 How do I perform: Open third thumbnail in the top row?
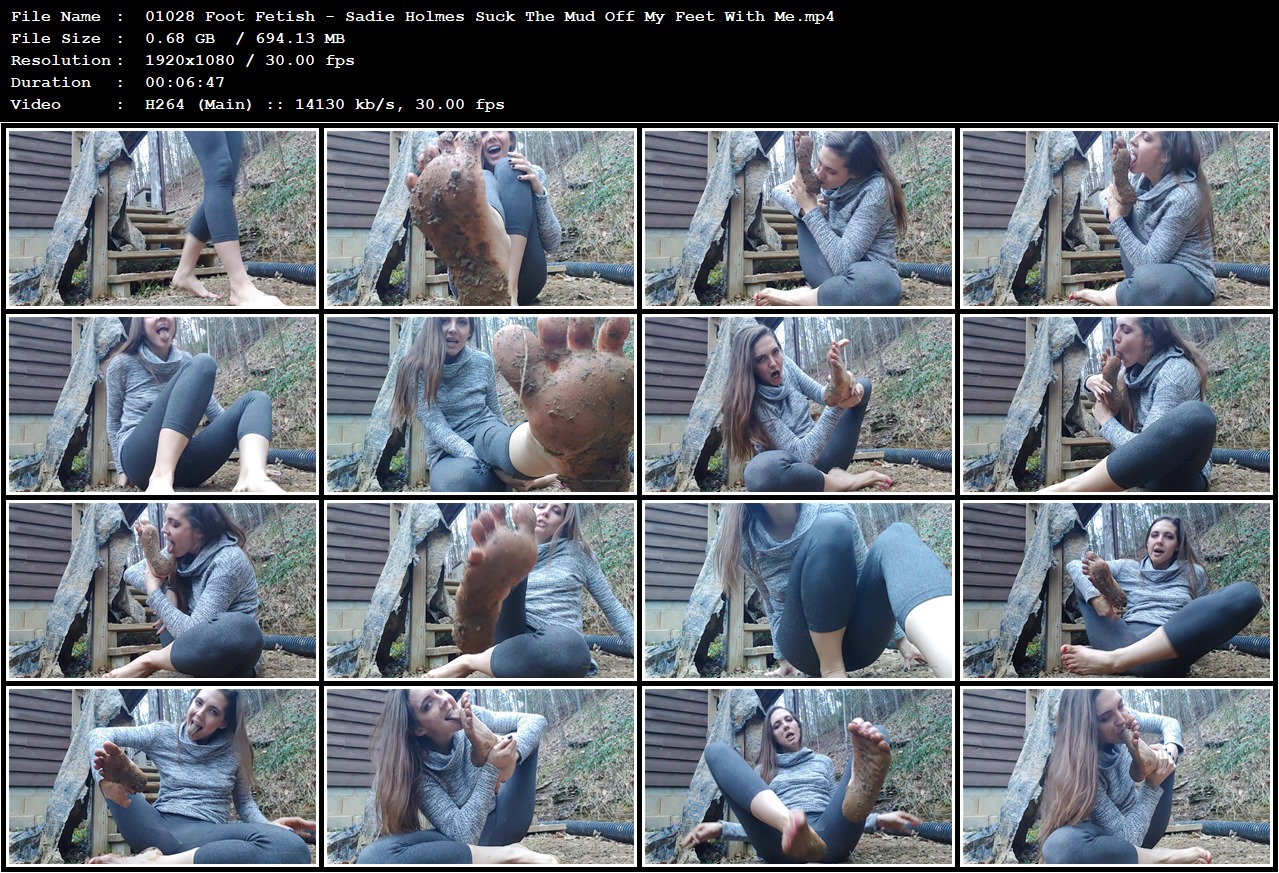(x=799, y=218)
